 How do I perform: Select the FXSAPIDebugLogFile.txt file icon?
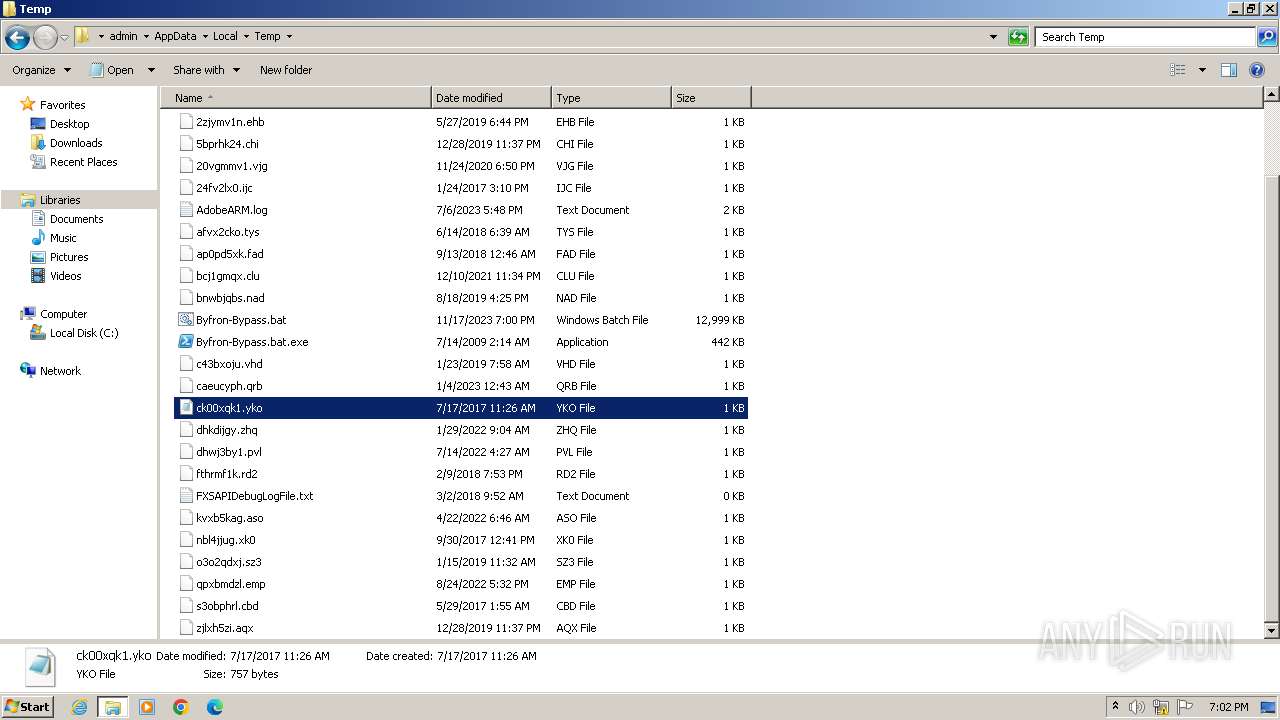(185, 496)
